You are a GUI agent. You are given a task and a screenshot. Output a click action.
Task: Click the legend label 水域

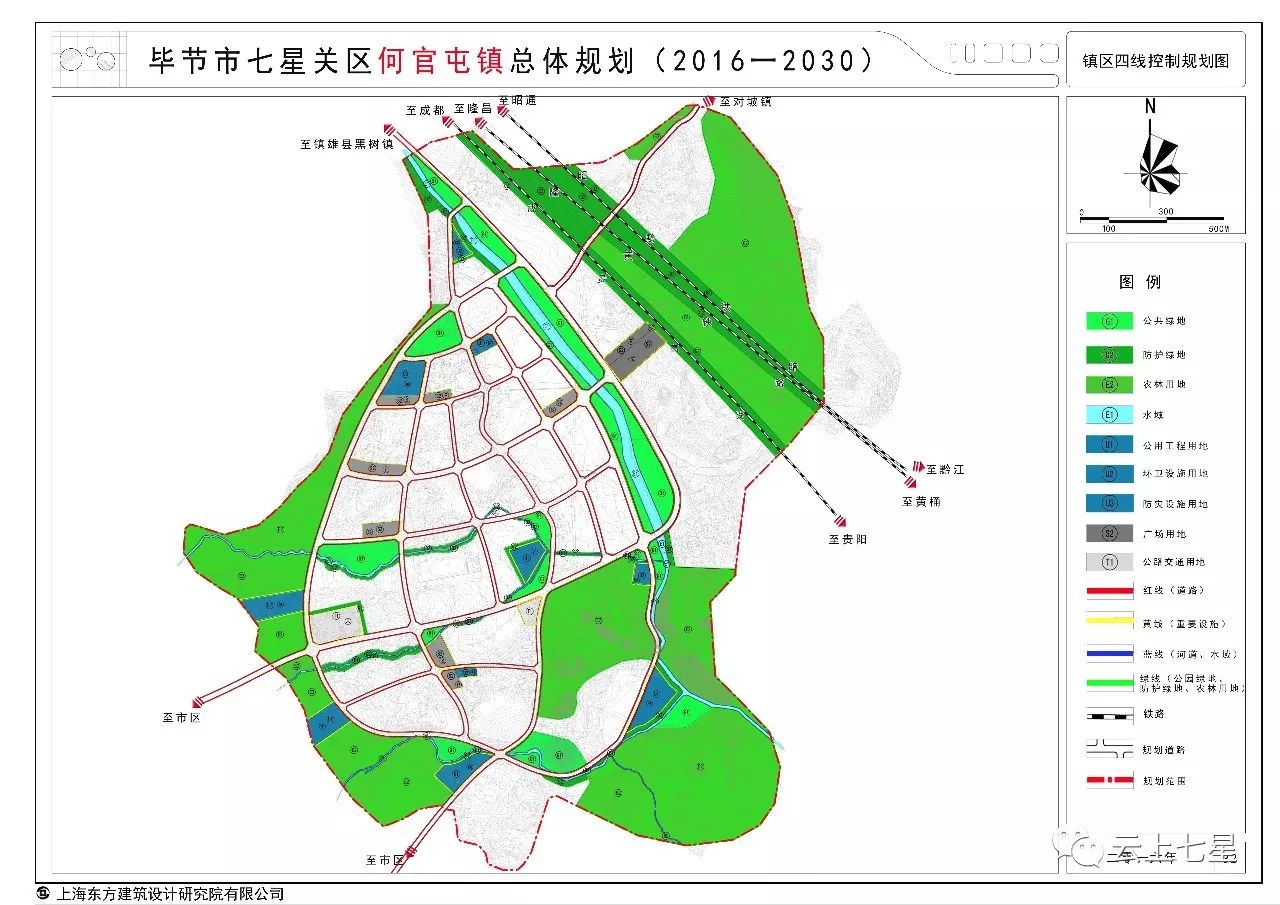(x=1153, y=414)
